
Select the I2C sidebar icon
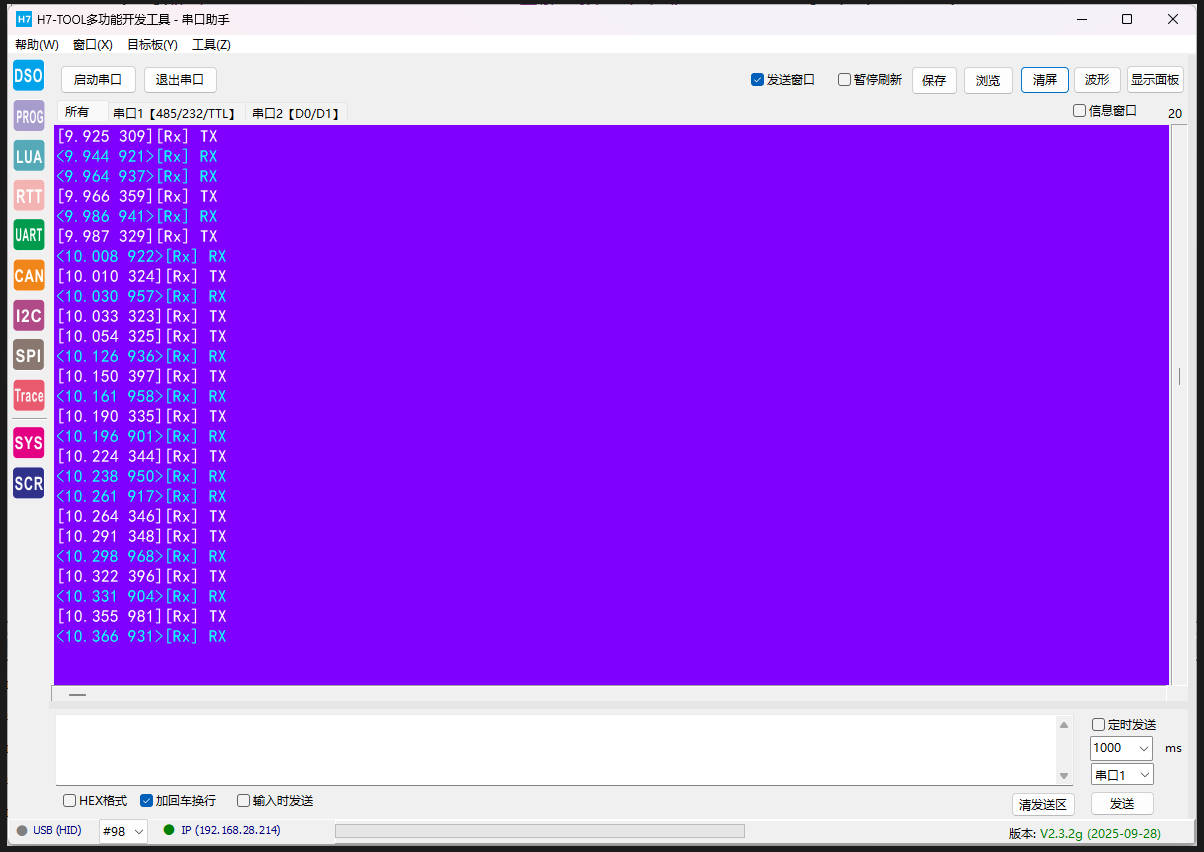(28, 316)
